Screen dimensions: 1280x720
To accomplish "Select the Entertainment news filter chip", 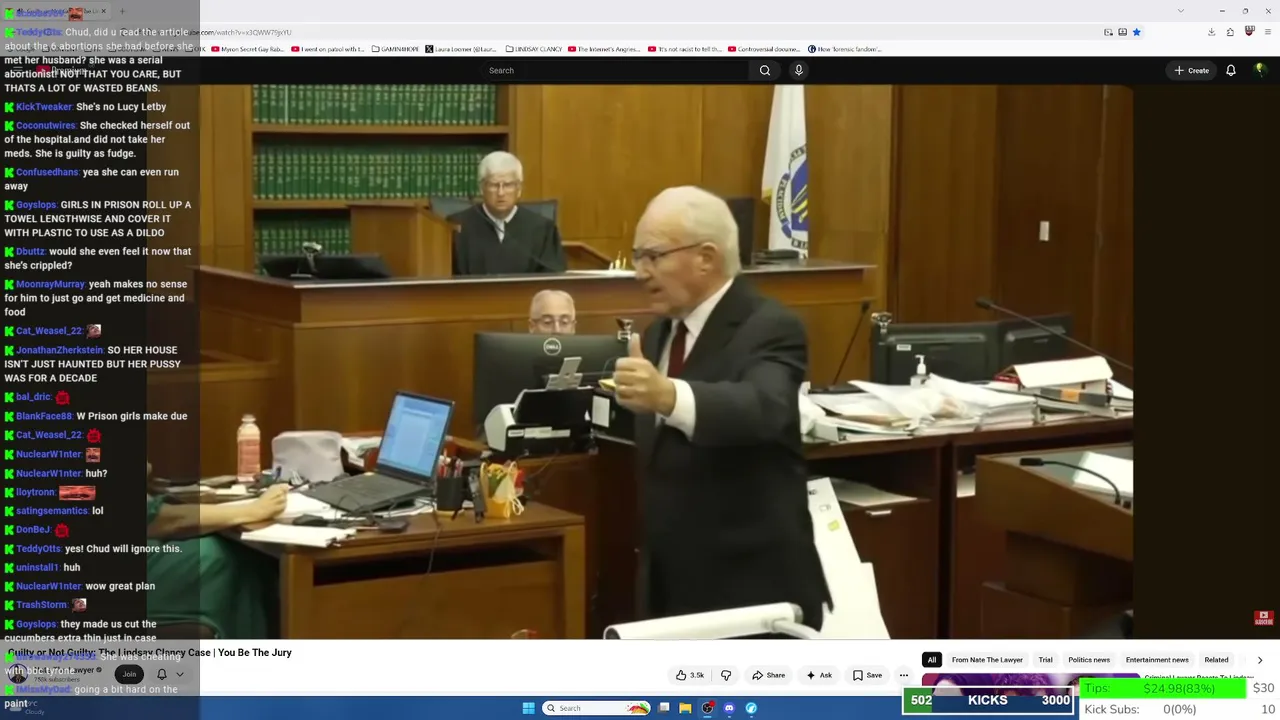I will pos(1157,660).
